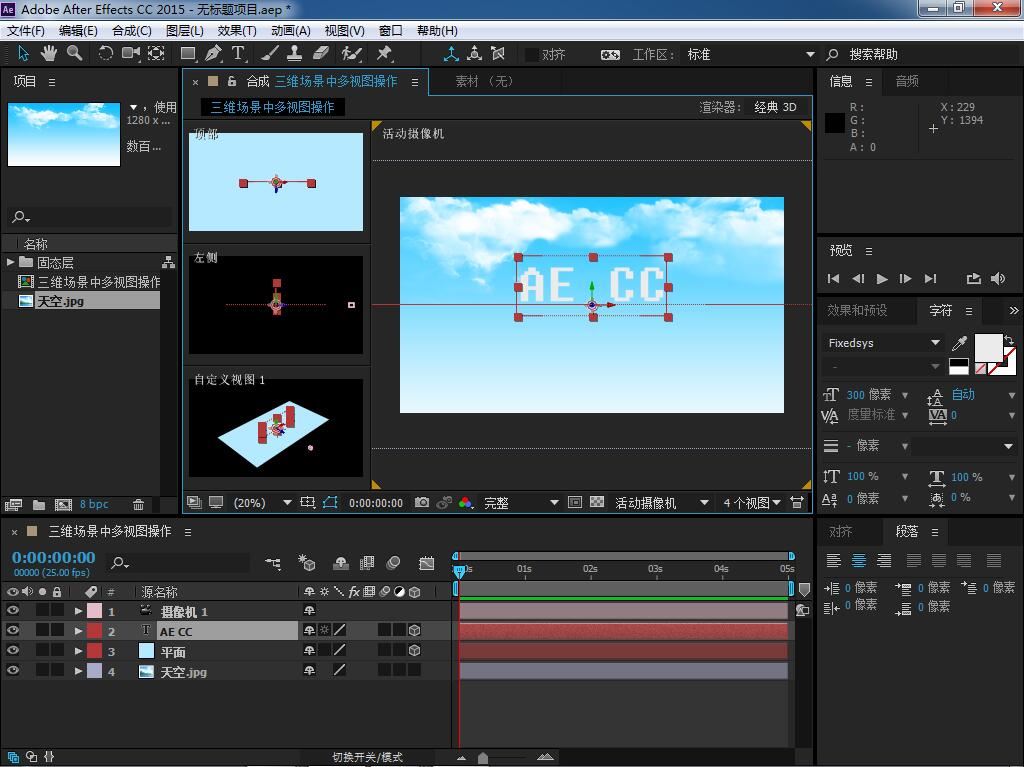The height and width of the screenshot is (767, 1024).
Task: Open the 文件(F) menu
Action: (x=25, y=31)
